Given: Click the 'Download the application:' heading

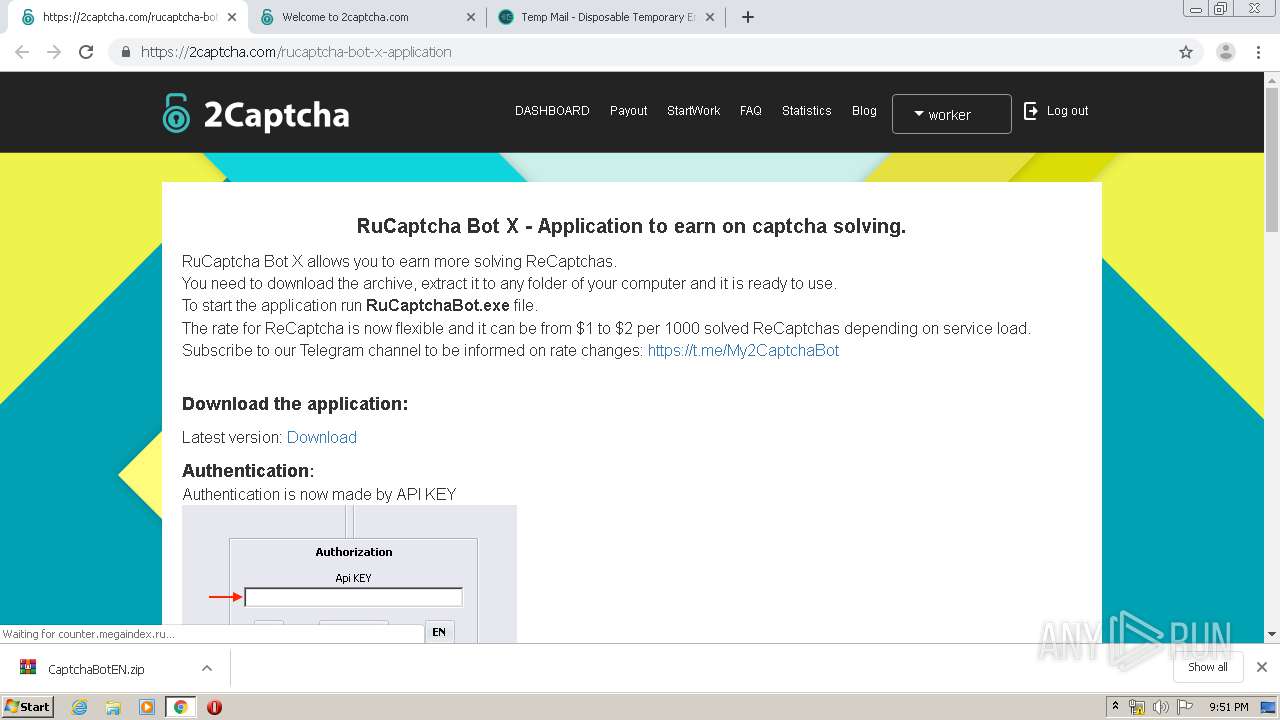Looking at the screenshot, I should coord(295,404).
